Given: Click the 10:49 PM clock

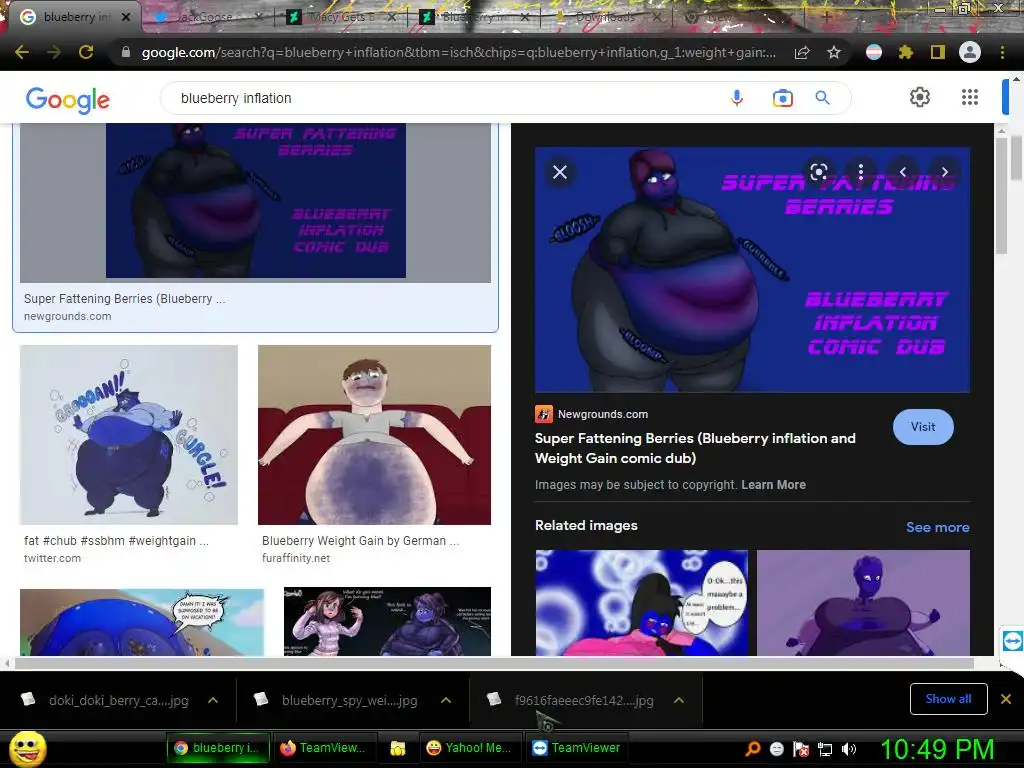Looking at the screenshot, I should (x=937, y=749).
